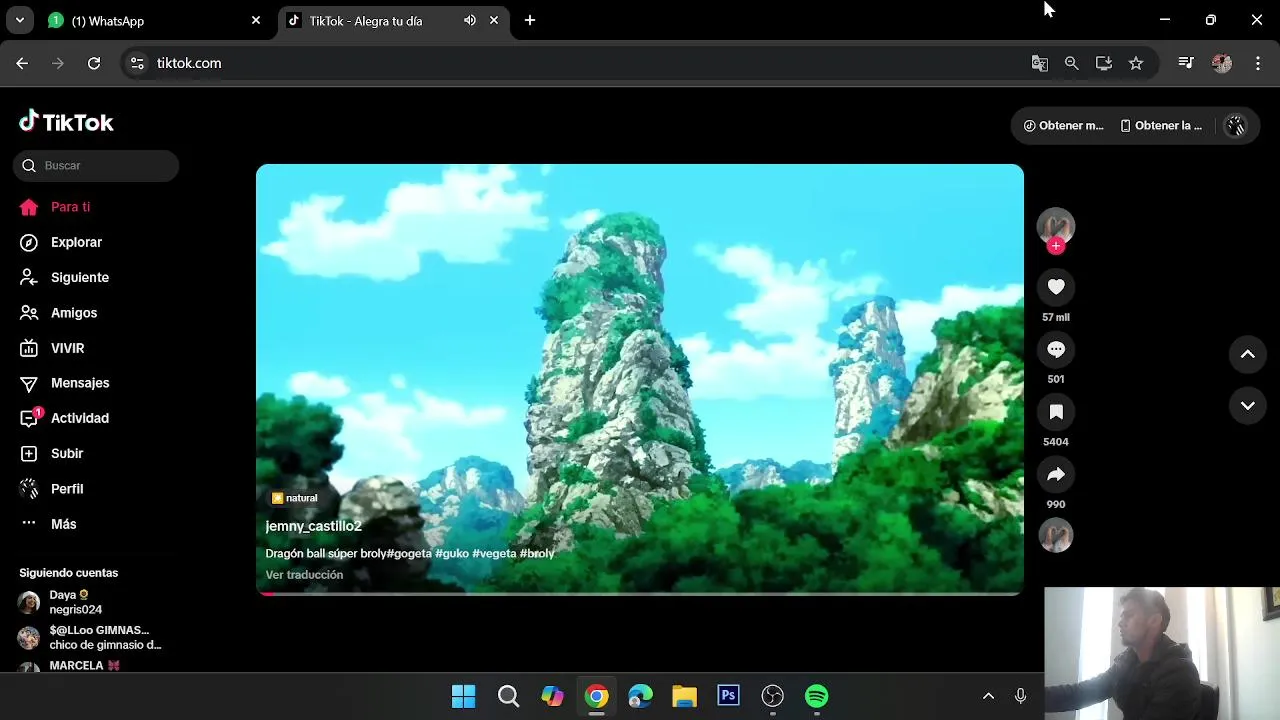Viewport: 1280px width, 720px height.
Task: Launch Copilot from the taskbar
Action: pyautogui.click(x=552, y=696)
